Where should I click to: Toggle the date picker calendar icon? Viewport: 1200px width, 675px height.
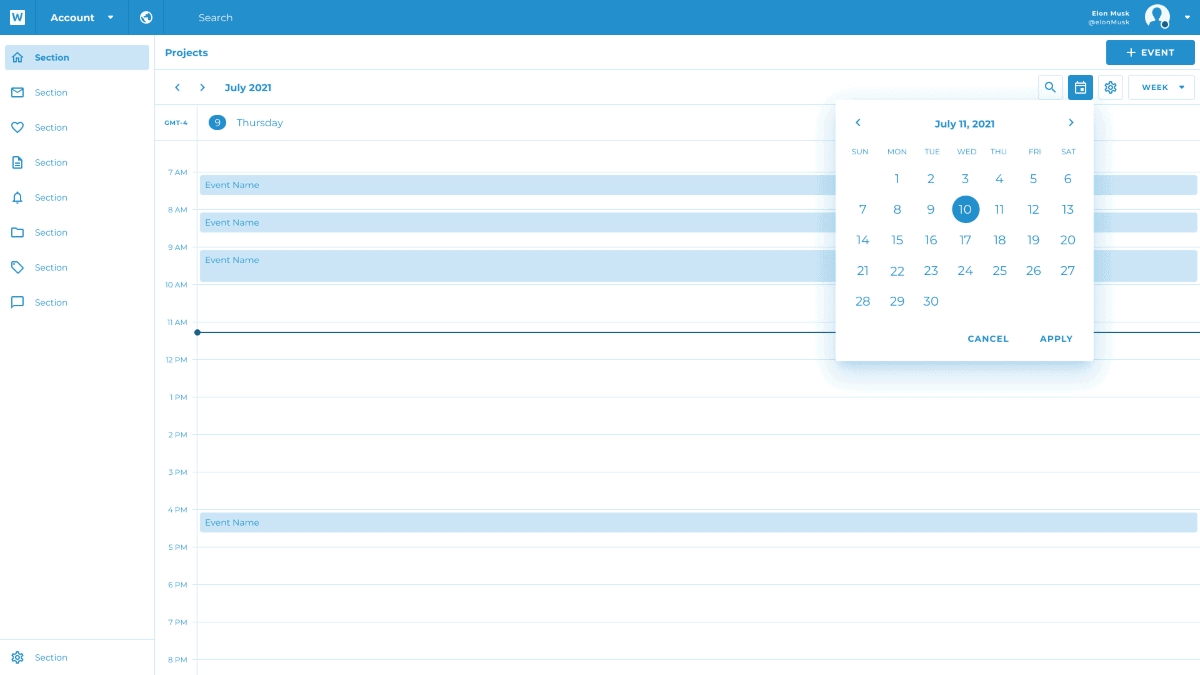point(1080,87)
